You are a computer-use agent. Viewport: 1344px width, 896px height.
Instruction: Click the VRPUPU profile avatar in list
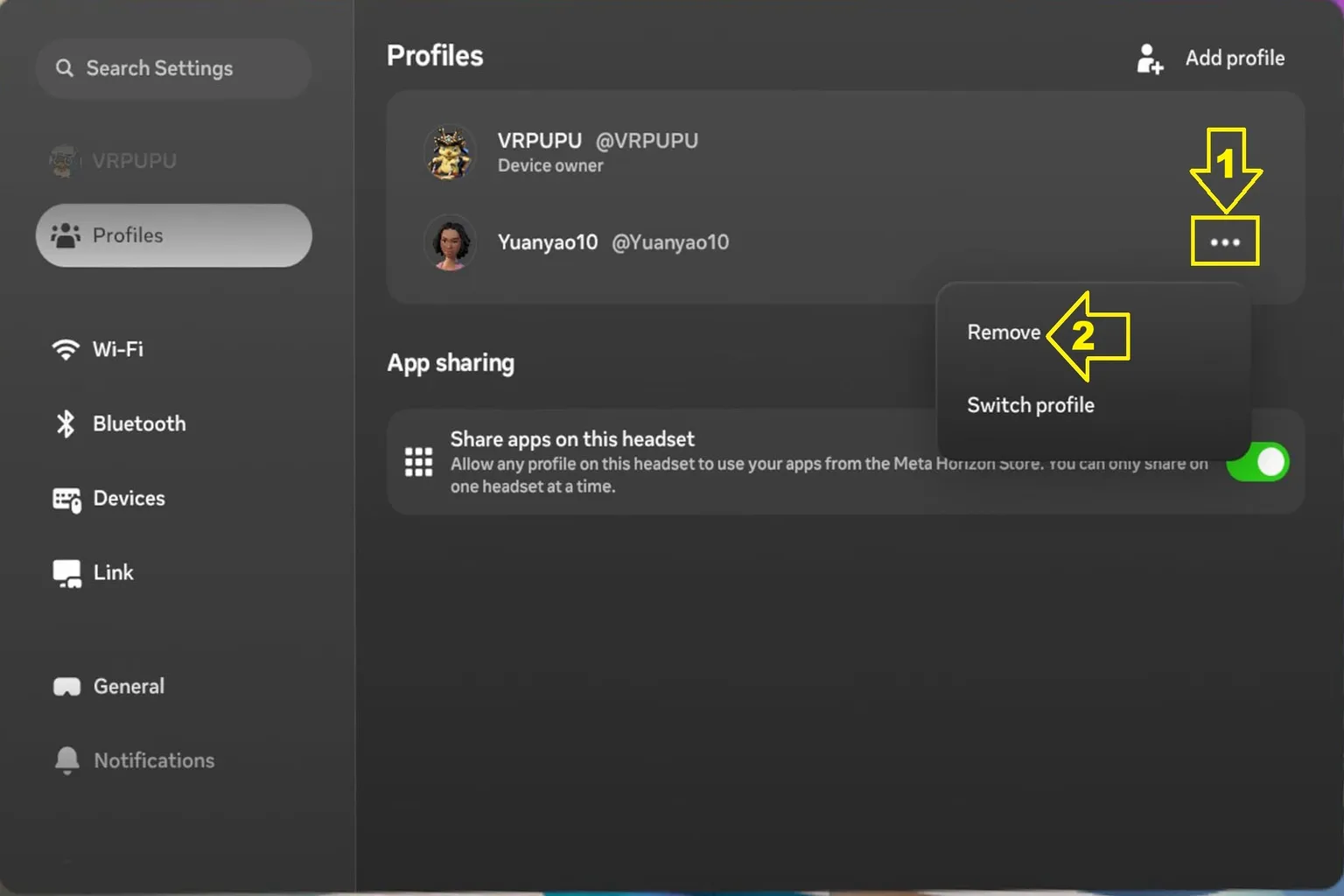pyautogui.click(x=450, y=152)
